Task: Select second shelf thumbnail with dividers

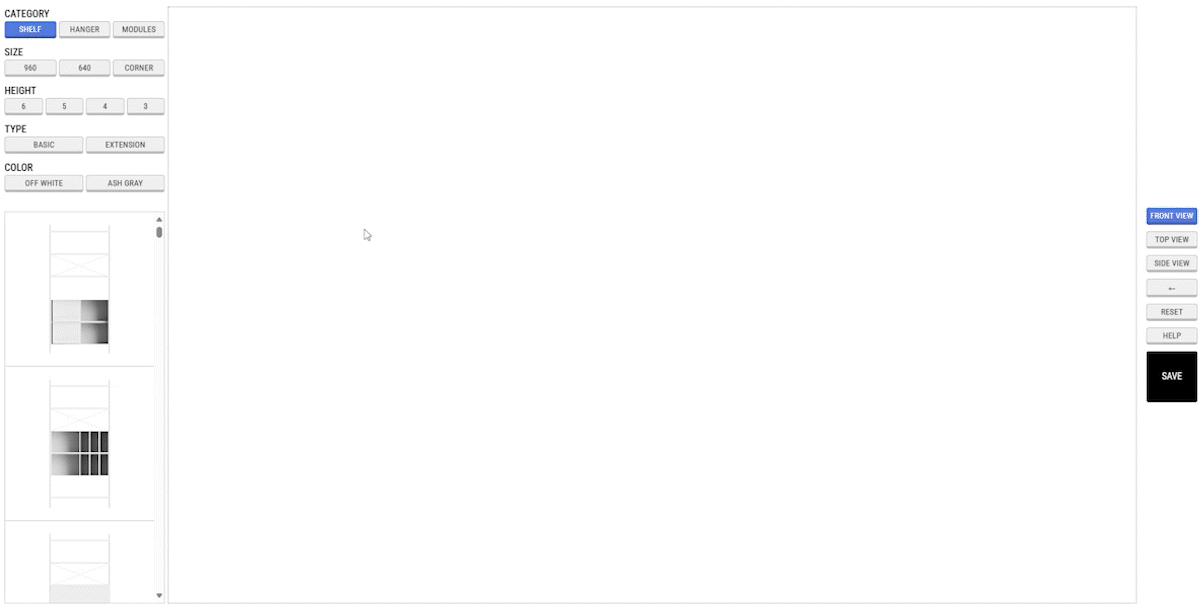Action: (x=80, y=444)
